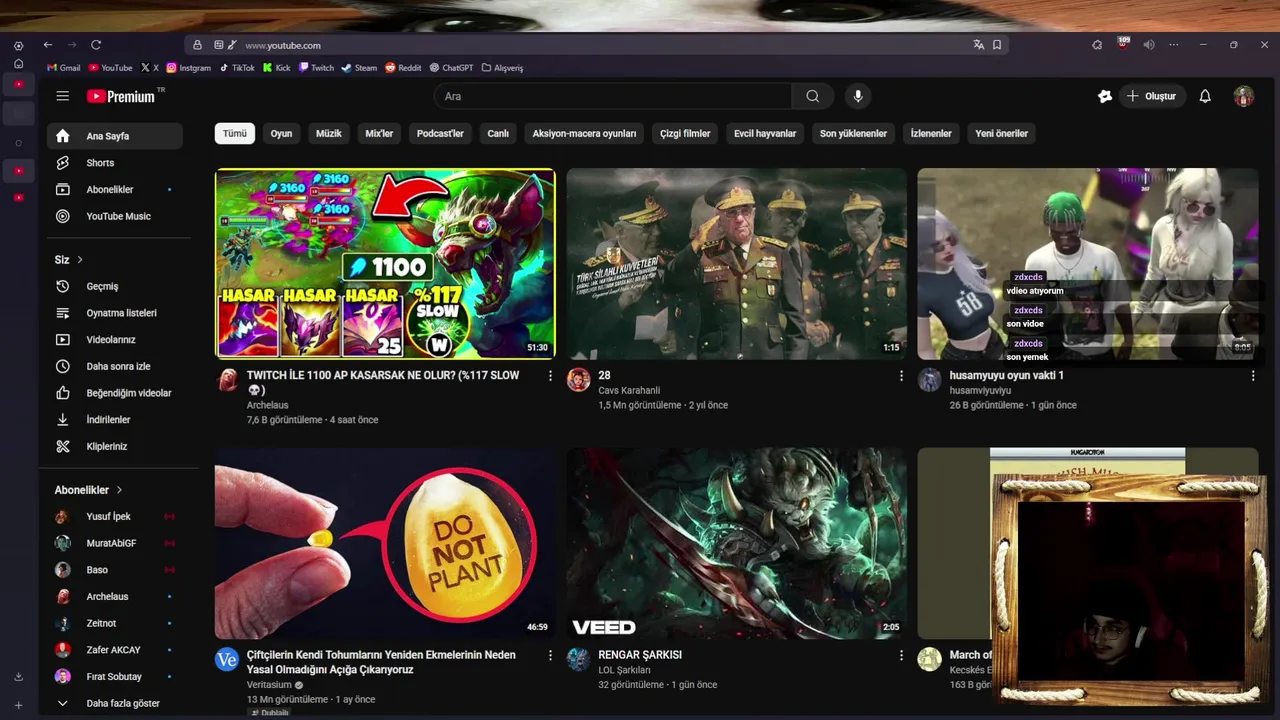Open Daha sonra izle list
1280x720 pixels.
click(115, 366)
